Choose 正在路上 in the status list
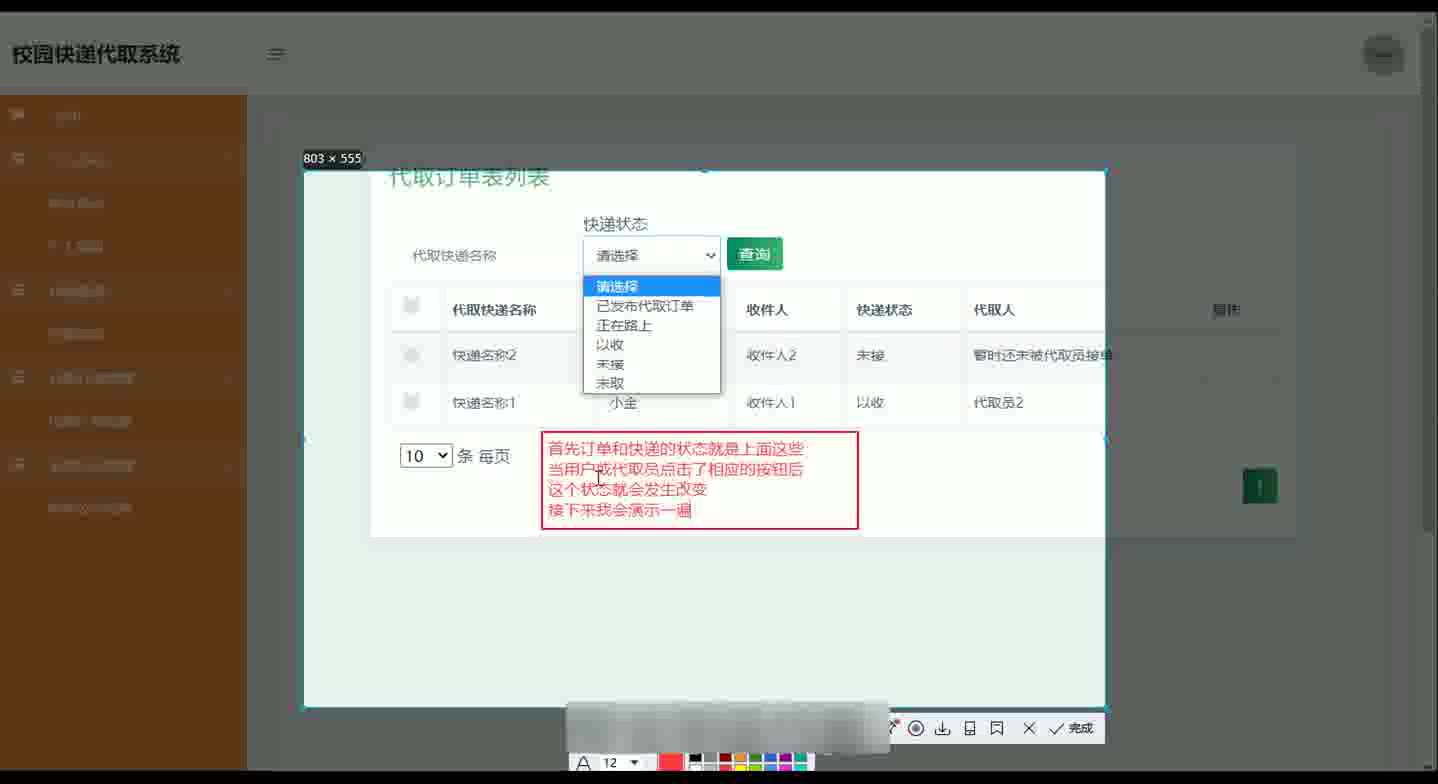1438x784 pixels. (x=652, y=325)
